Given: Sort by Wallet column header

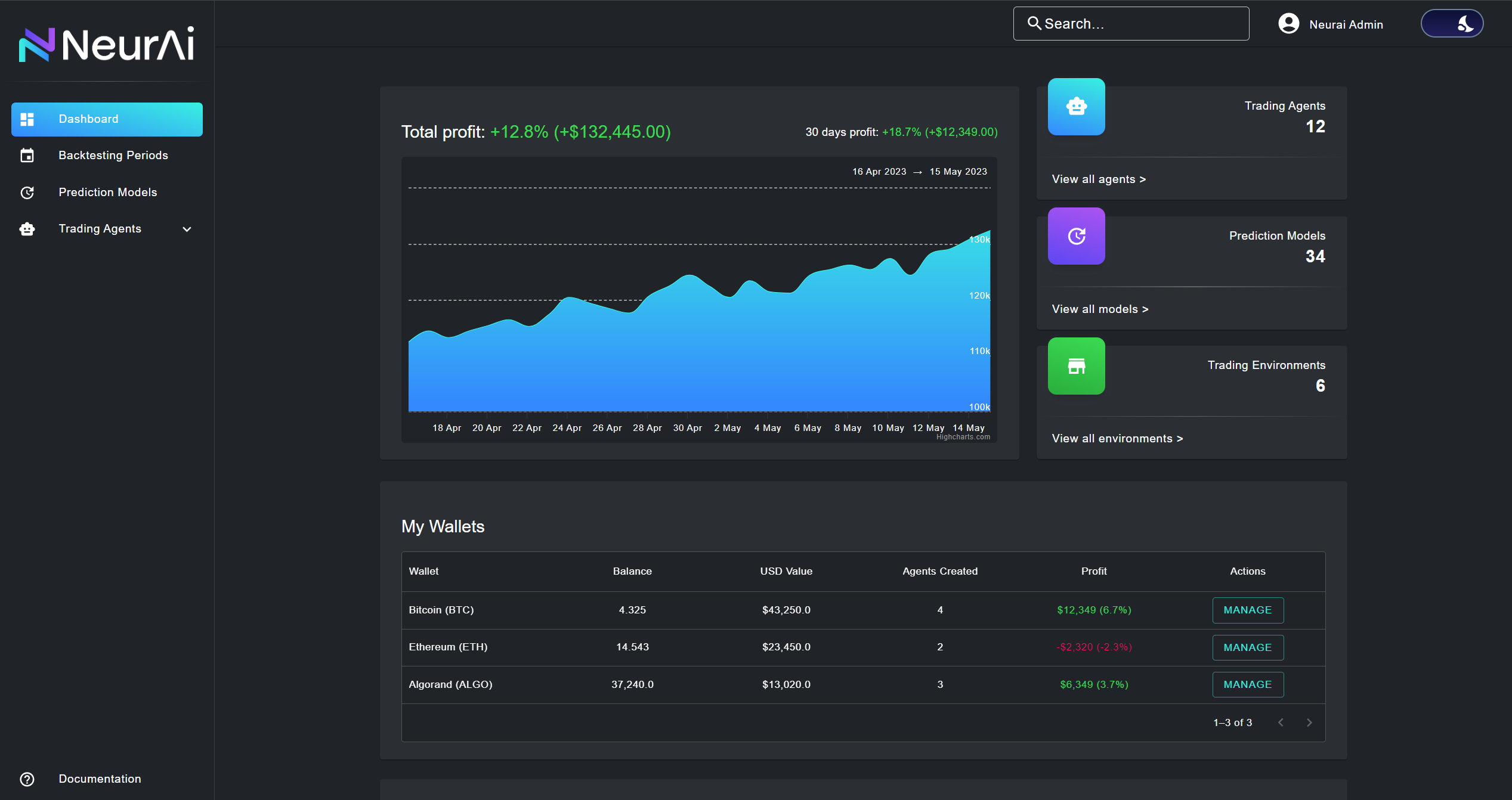Looking at the screenshot, I should [423, 571].
